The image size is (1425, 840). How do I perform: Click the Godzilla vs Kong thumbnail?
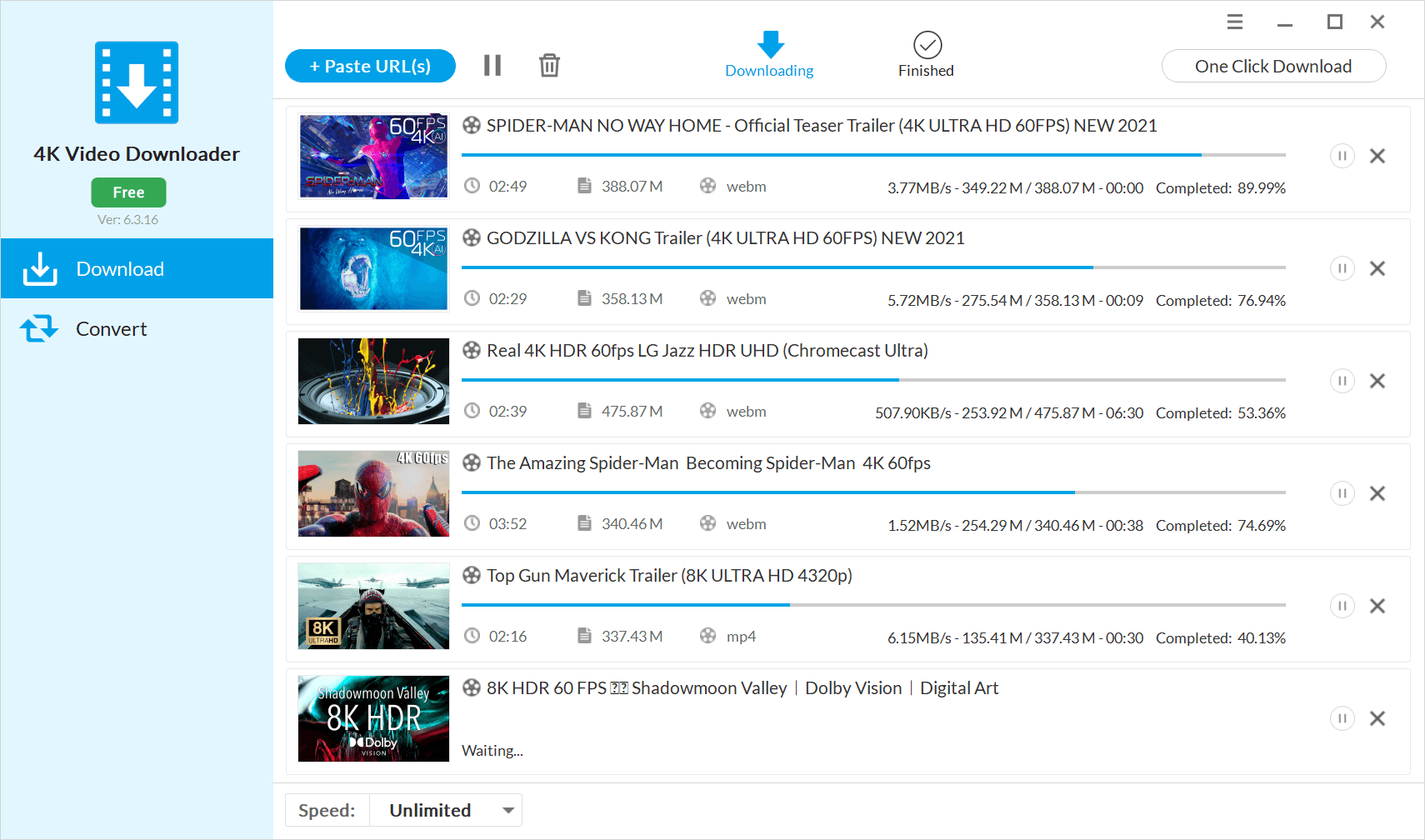click(373, 268)
